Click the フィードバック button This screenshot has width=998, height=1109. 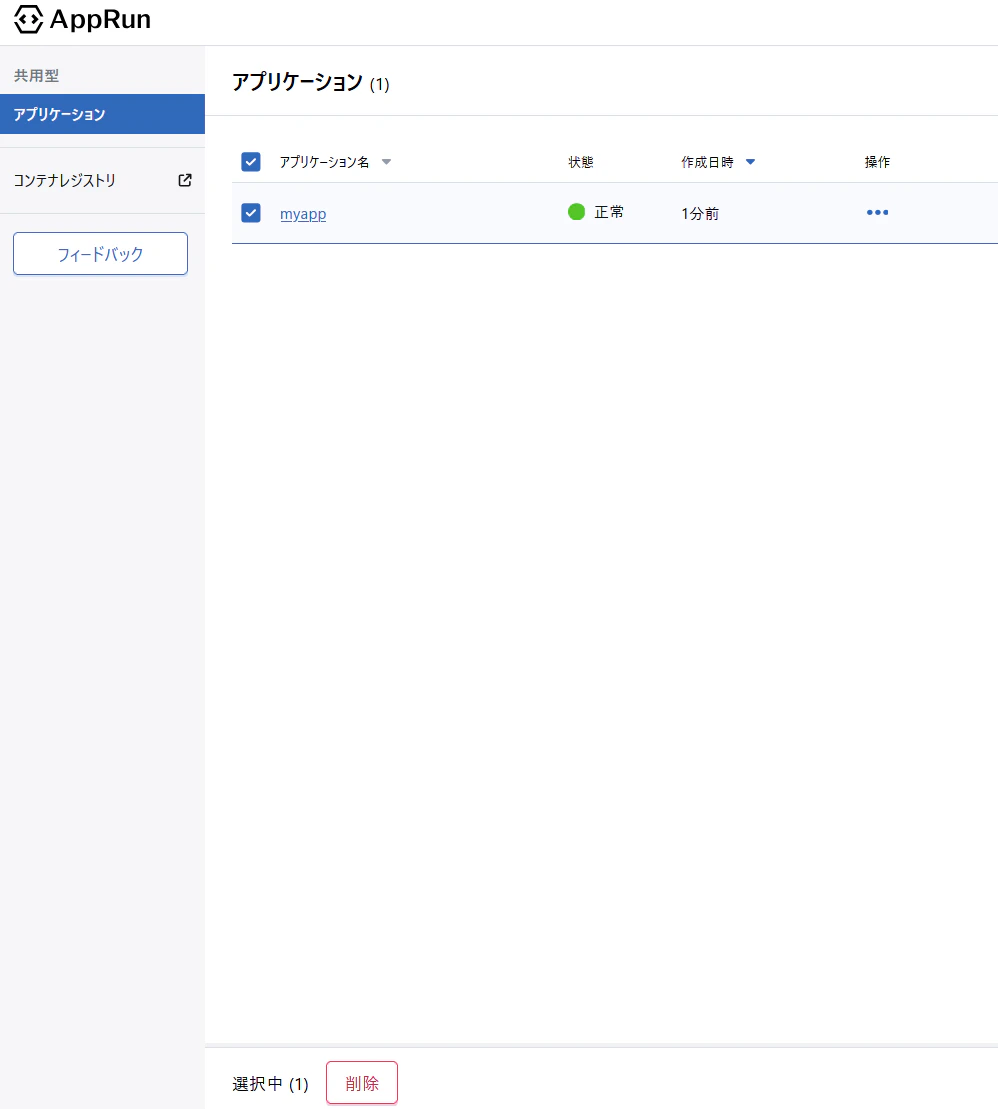[x=100, y=253]
